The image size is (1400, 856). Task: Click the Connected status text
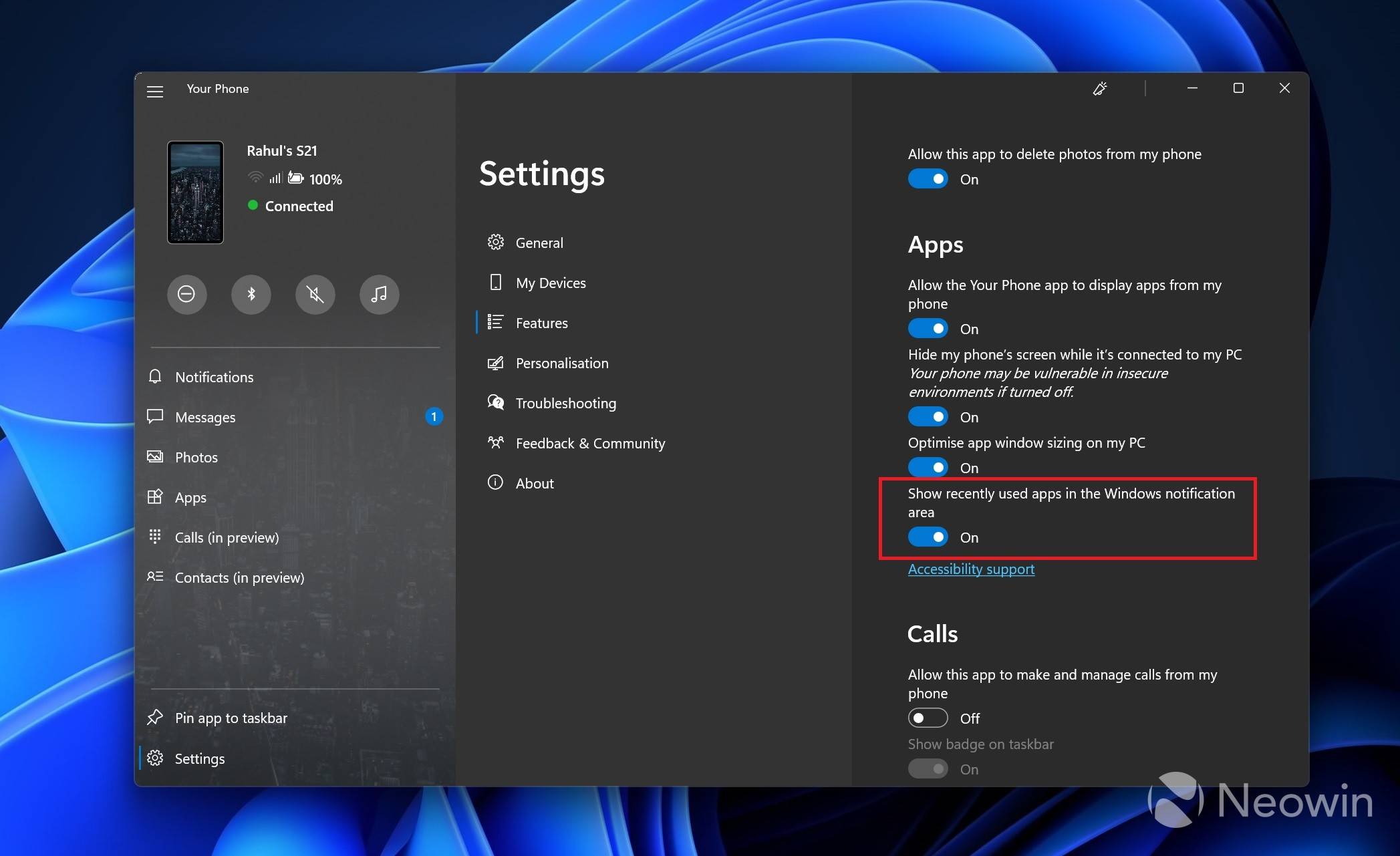pyautogui.click(x=299, y=206)
